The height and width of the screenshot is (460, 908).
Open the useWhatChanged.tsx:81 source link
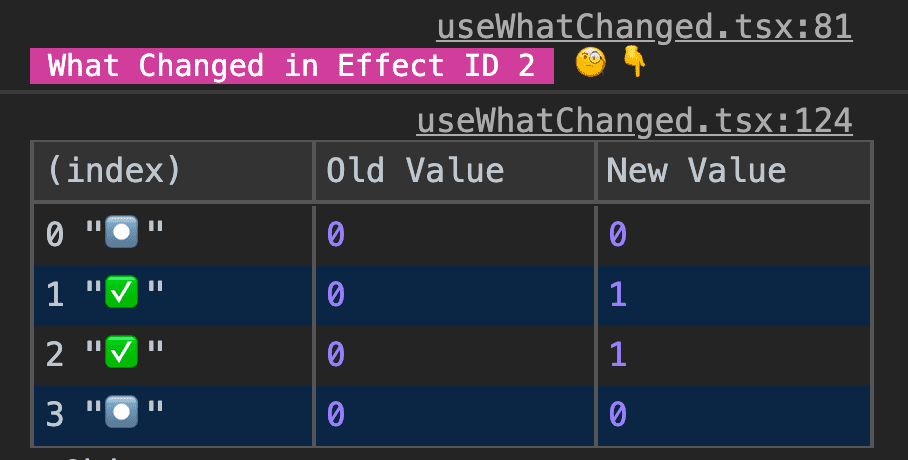[x=644, y=28]
